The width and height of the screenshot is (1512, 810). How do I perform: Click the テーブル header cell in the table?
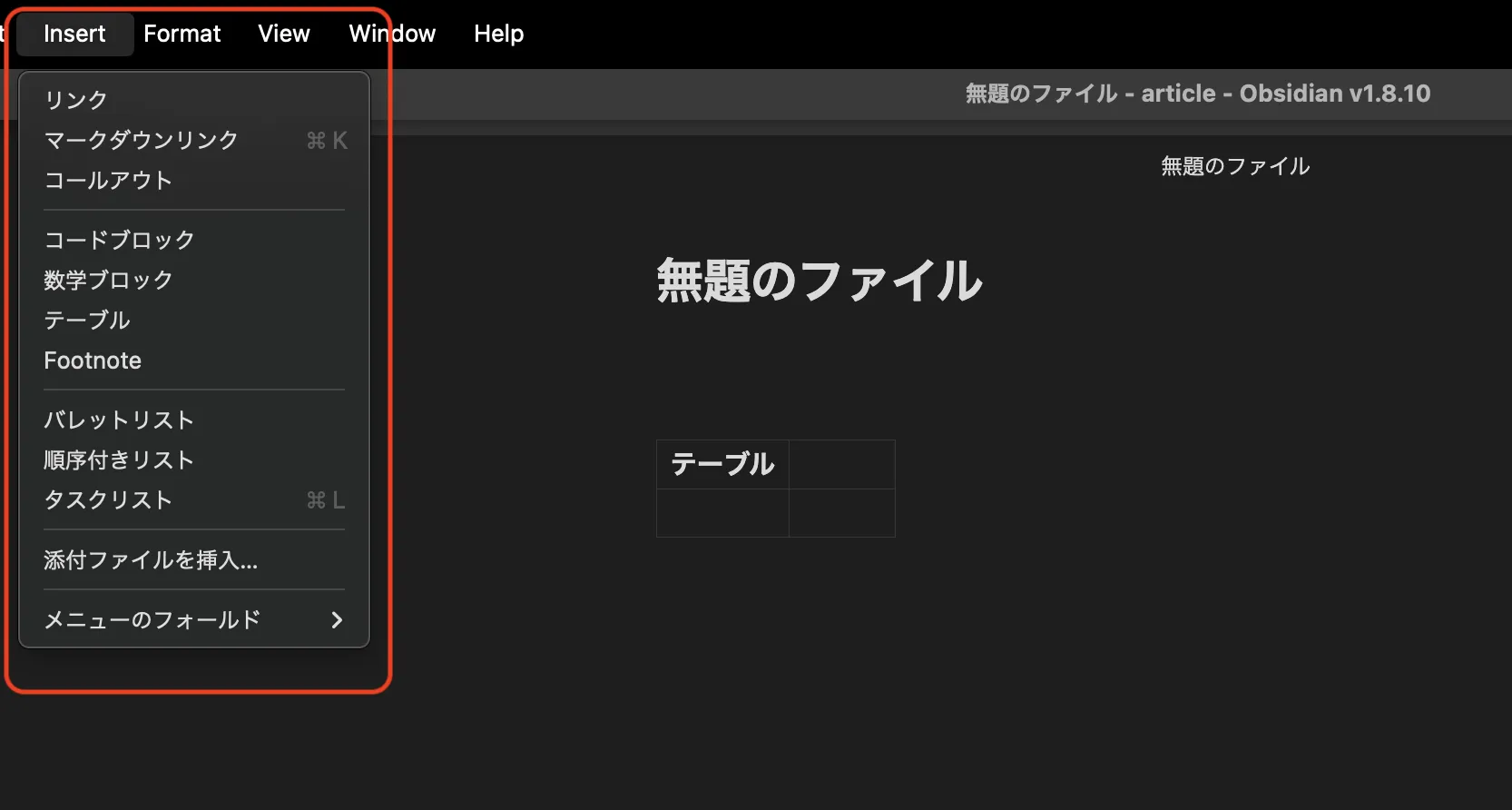(722, 464)
